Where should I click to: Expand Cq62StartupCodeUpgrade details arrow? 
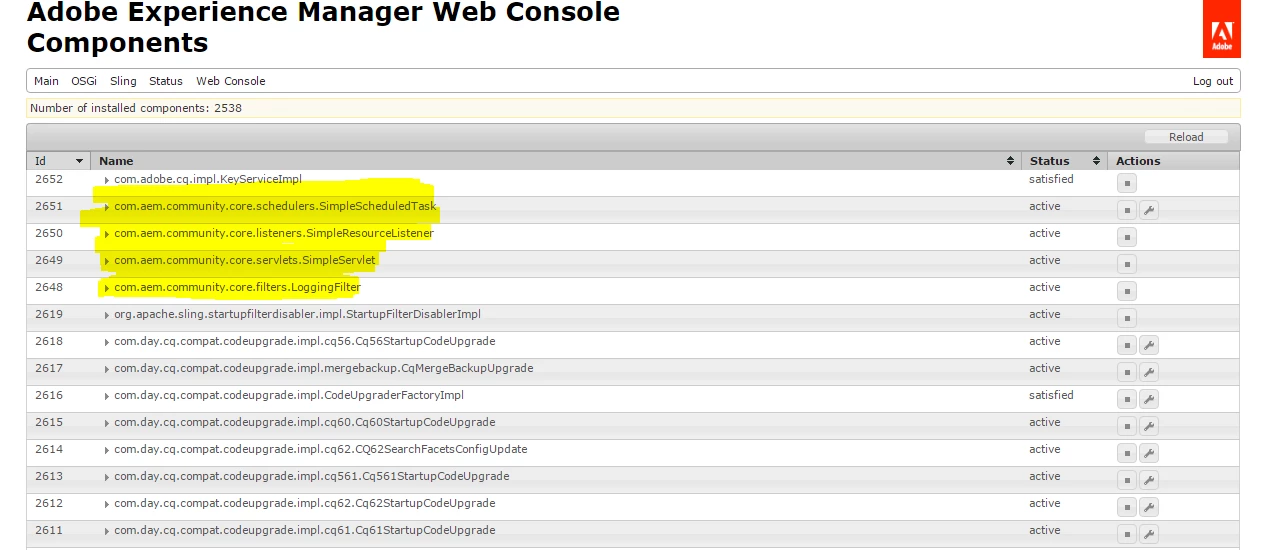click(107, 504)
